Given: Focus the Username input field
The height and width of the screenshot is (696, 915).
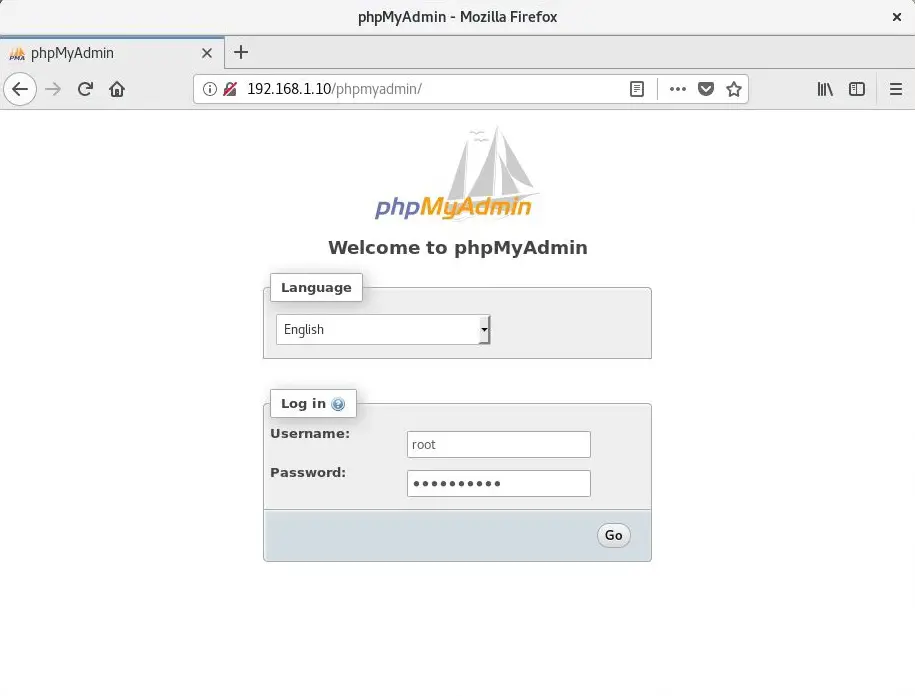Looking at the screenshot, I should click(499, 445).
